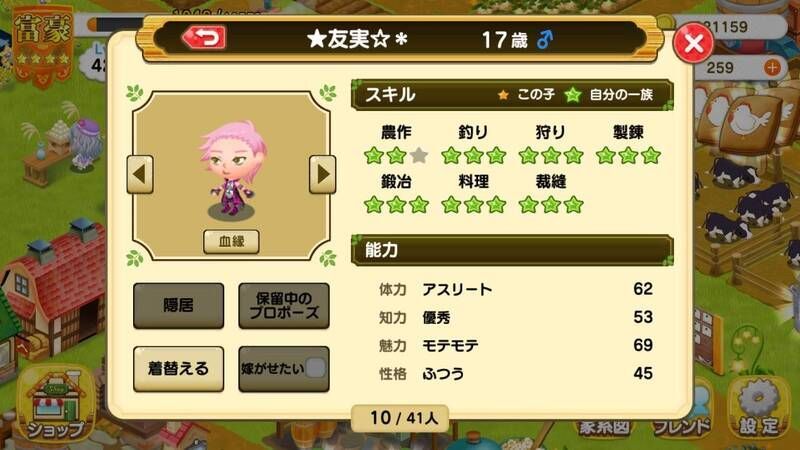Show previous character with left arrow

[x=140, y=174]
